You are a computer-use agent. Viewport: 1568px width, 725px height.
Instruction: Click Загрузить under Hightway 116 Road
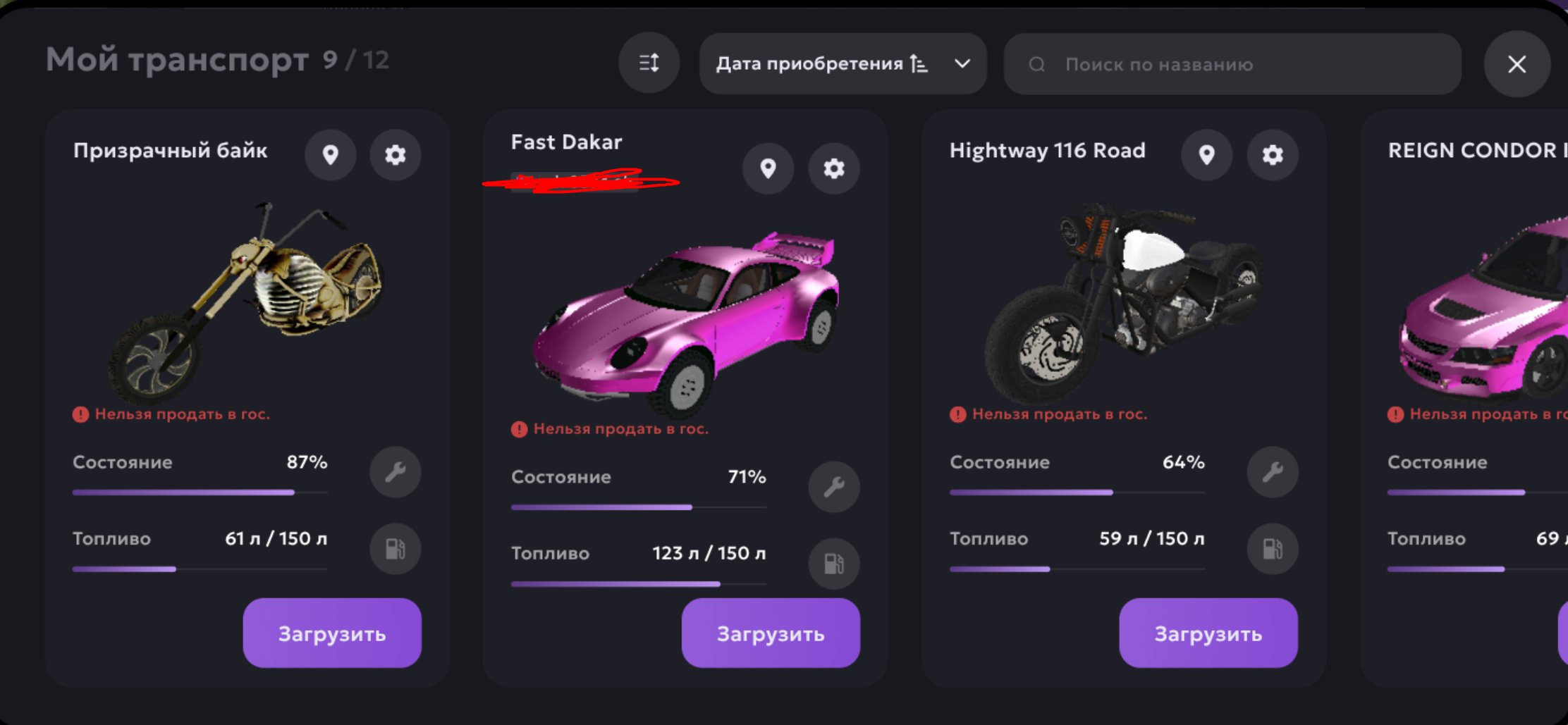tap(1208, 633)
